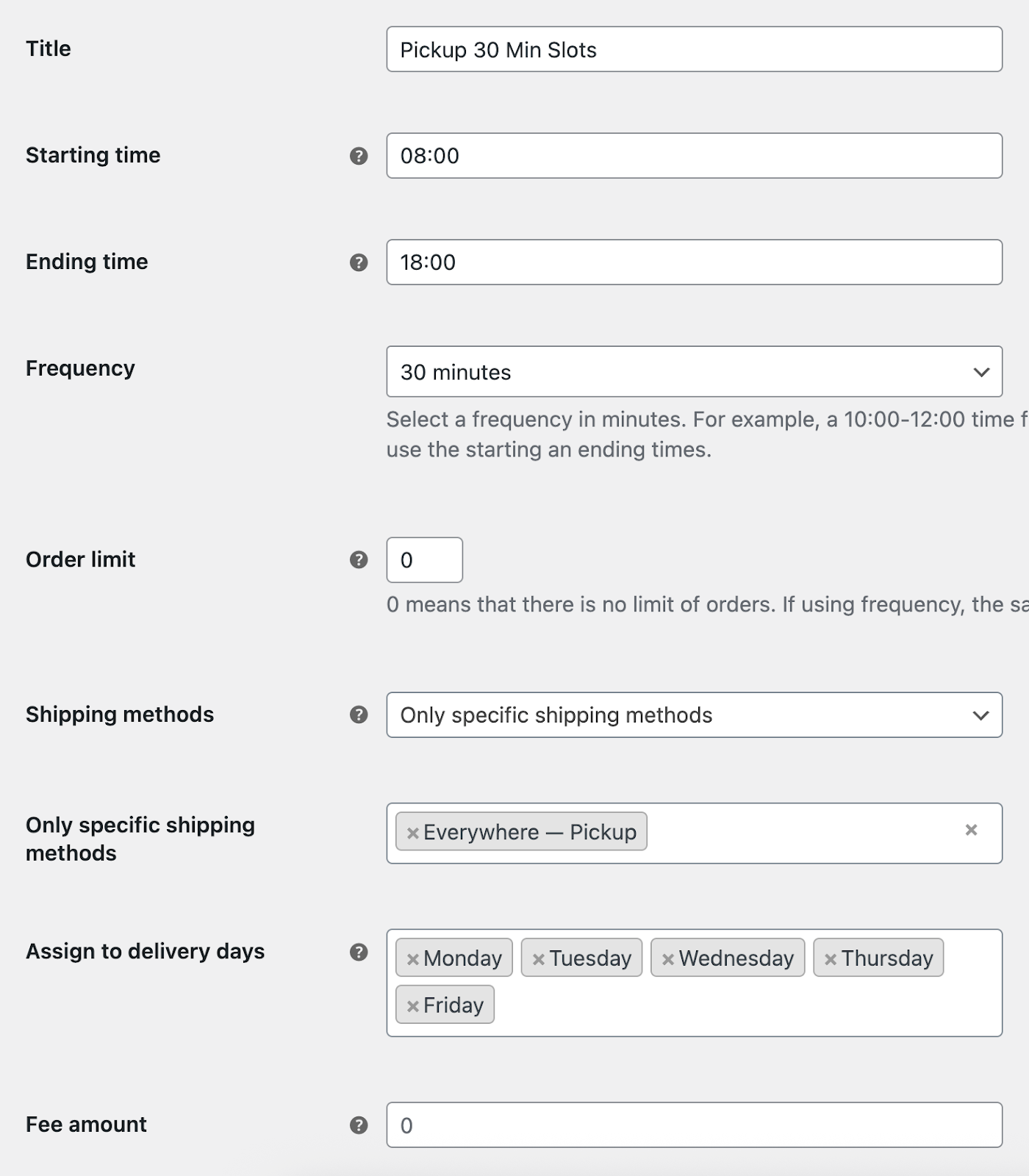Click the Assign to delivery days help icon
The height and width of the screenshot is (1176, 1029).
click(359, 952)
